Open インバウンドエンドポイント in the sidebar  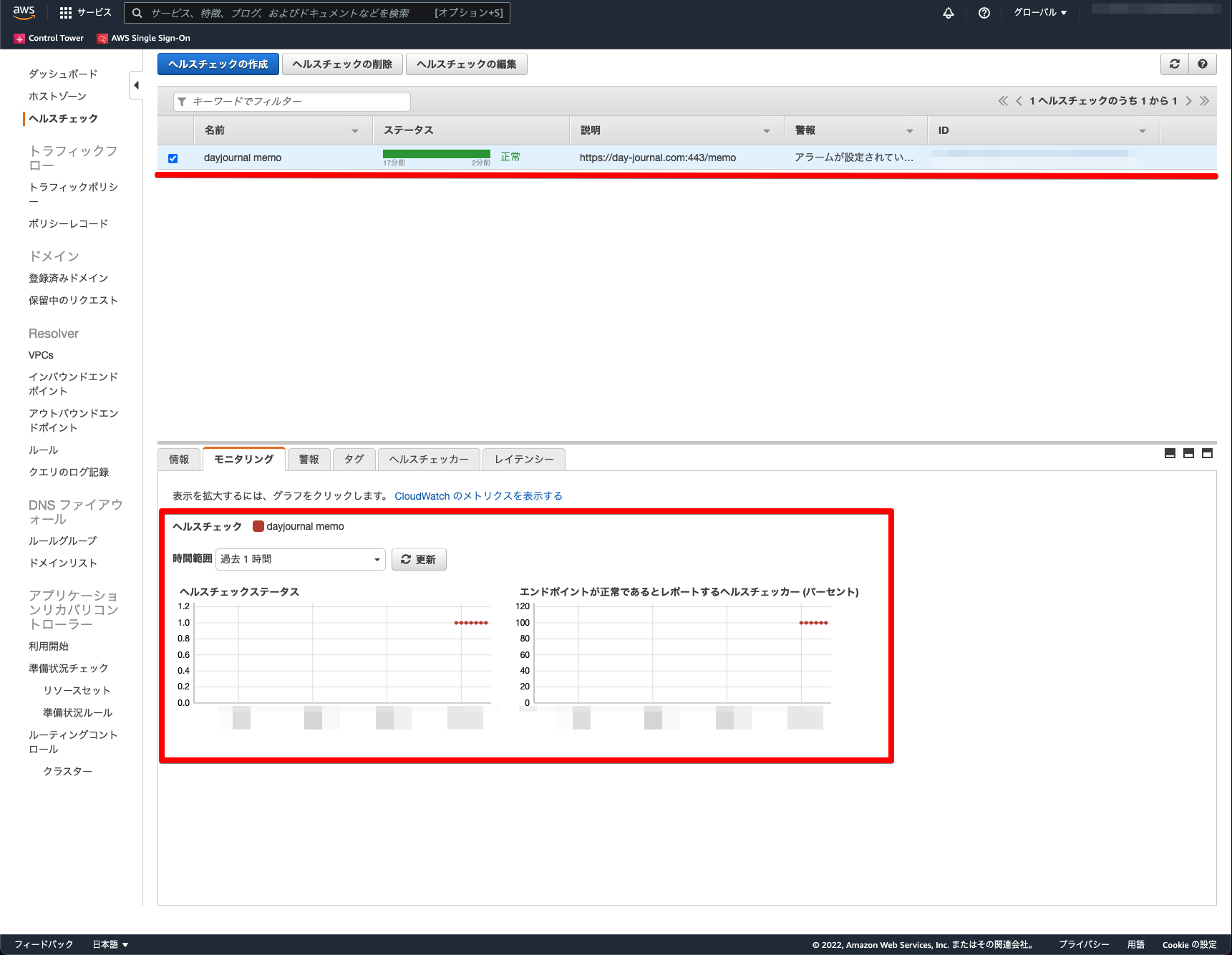(x=73, y=384)
